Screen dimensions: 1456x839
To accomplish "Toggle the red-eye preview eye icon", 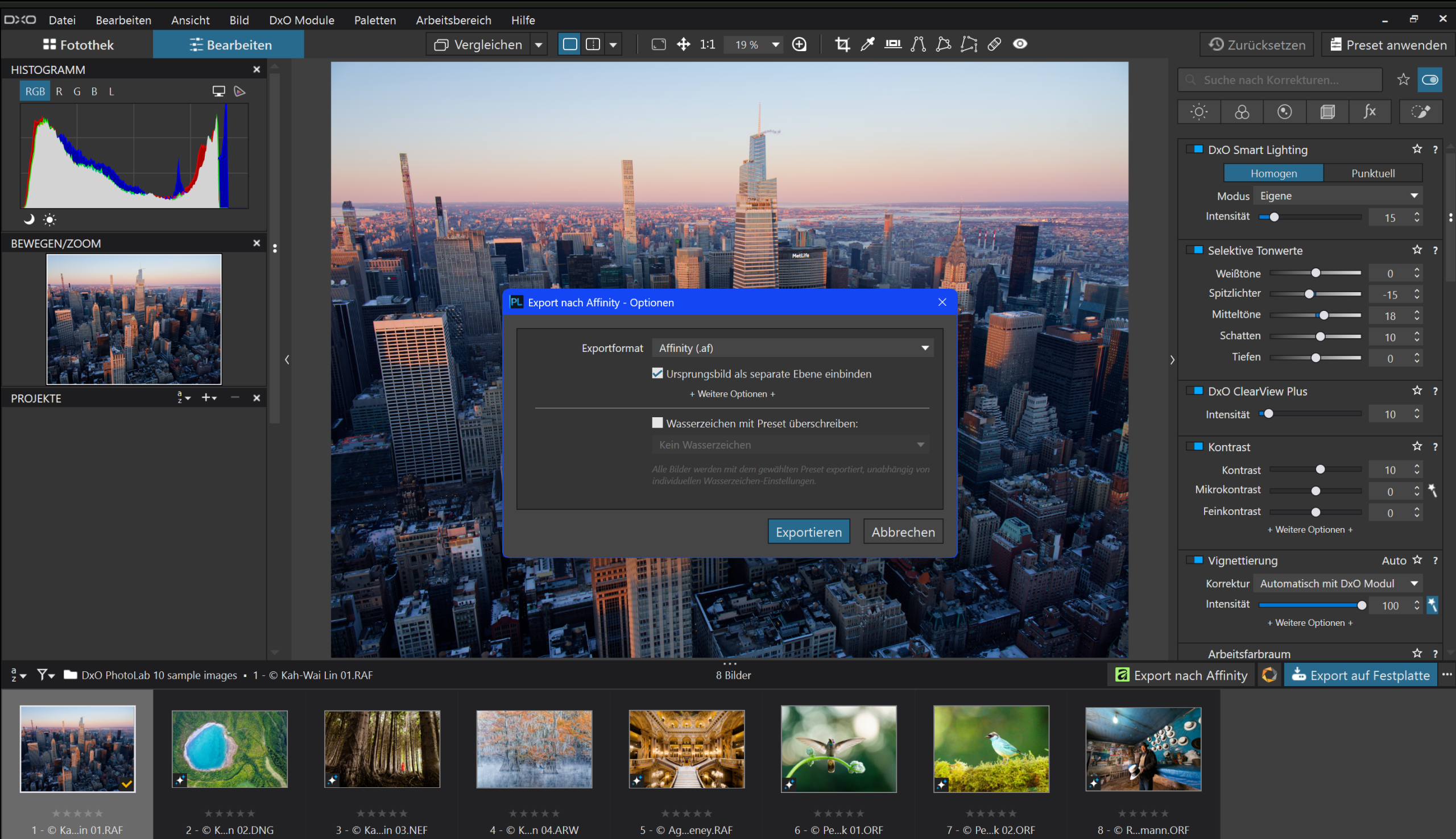I will point(1020,44).
